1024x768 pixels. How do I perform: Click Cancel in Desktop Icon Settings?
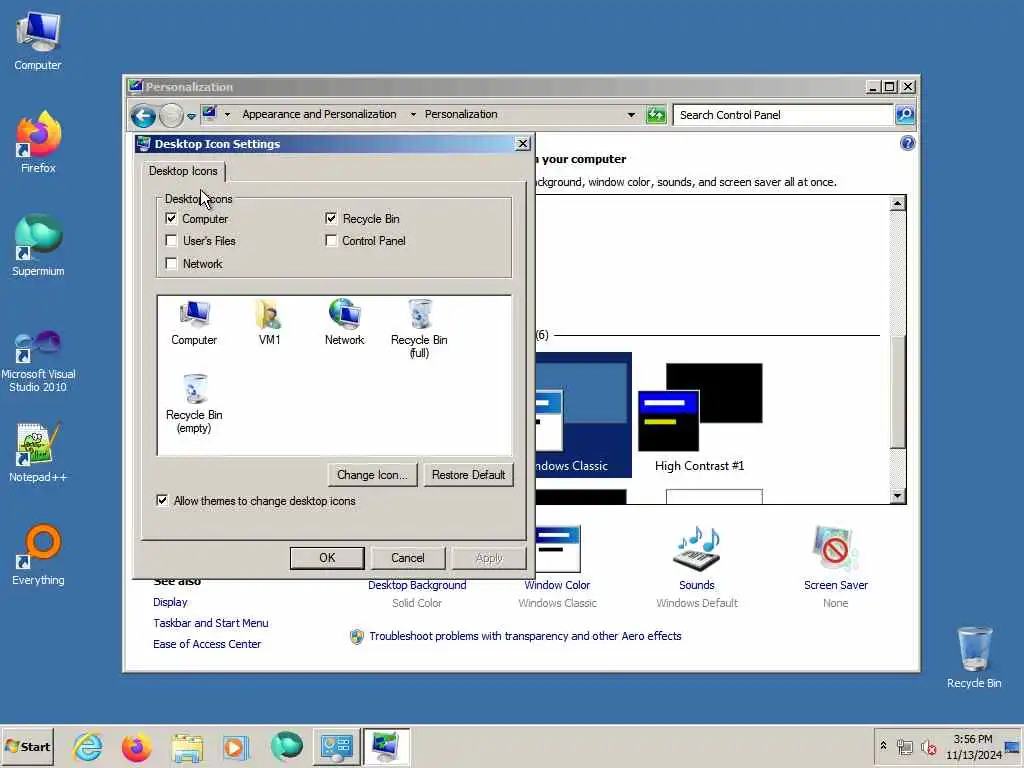pyautogui.click(x=408, y=558)
